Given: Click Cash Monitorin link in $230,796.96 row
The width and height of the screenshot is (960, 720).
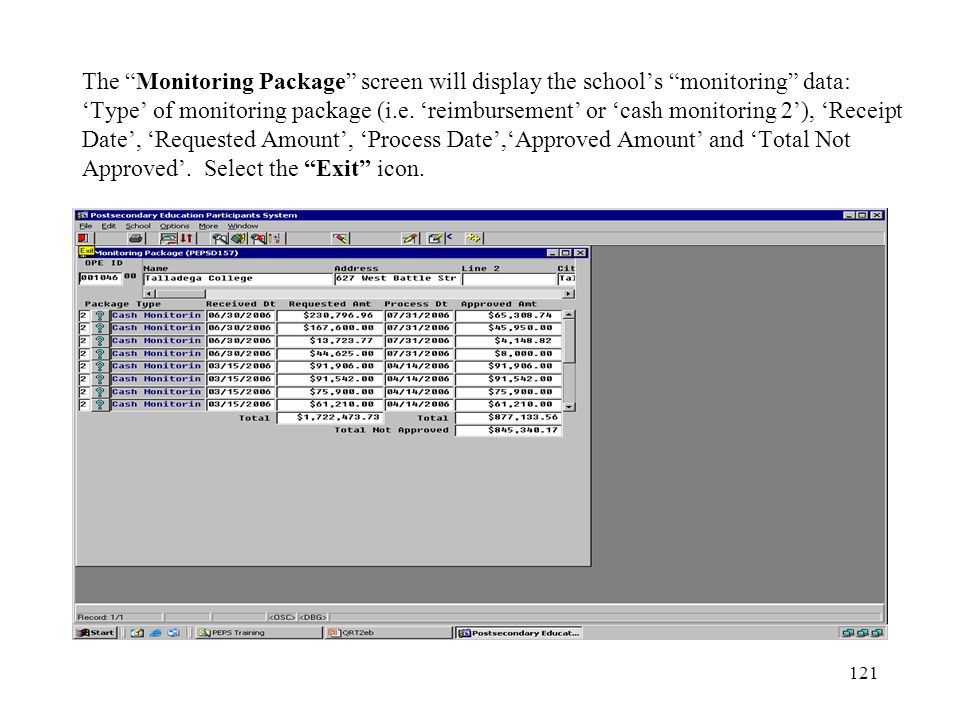Looking at the screenshot, I should (x=156, y=316).
